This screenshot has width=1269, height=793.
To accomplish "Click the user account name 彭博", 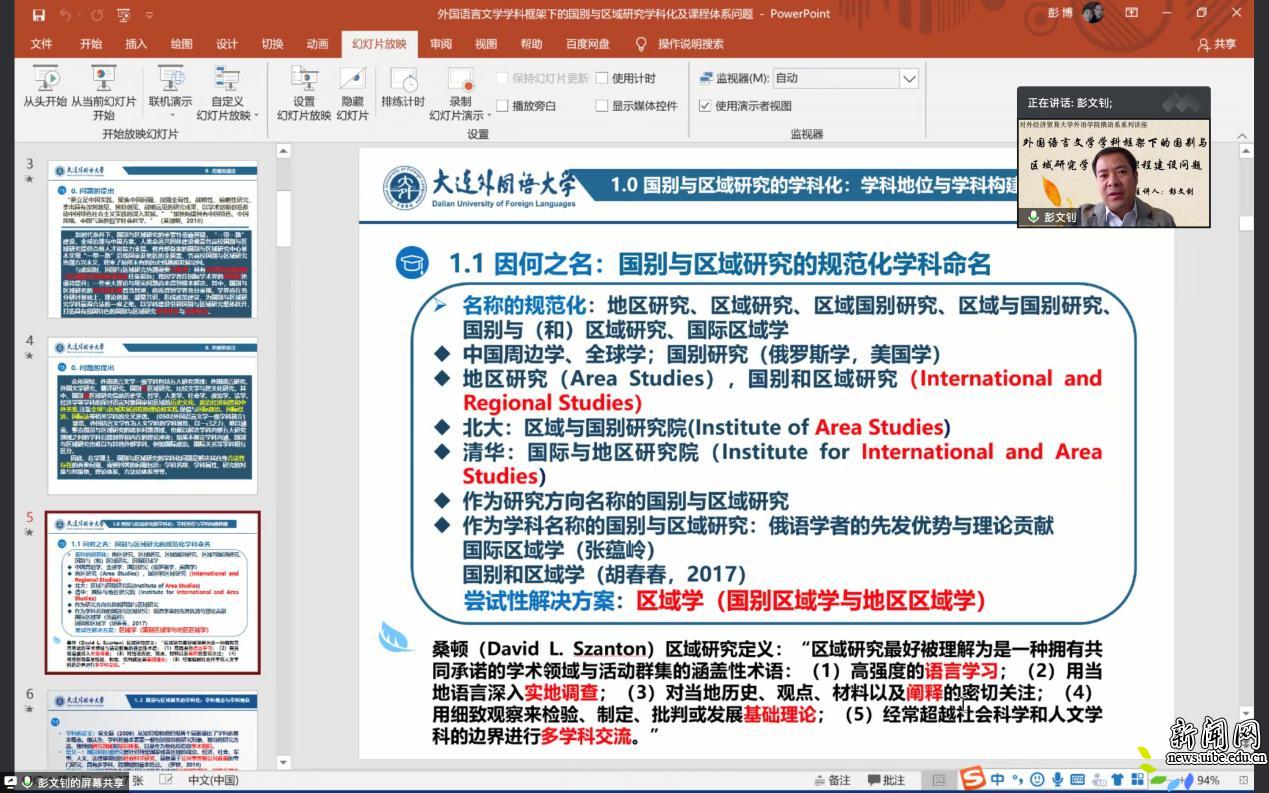I will pyautogui.click(x=1060, y=14).
